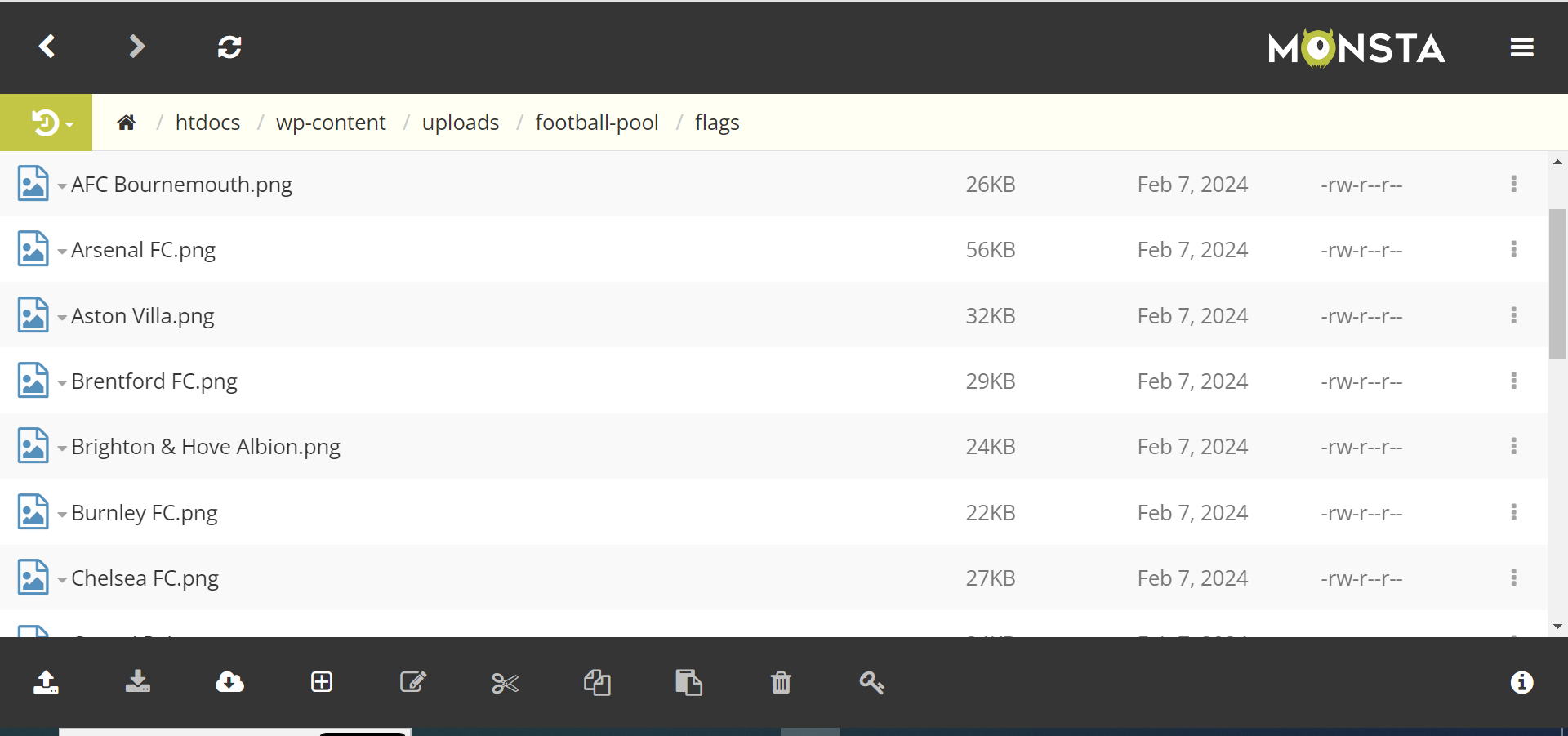
Task: Select the Brighton & Hove Albion.png image icon
Action: point(33,446)
